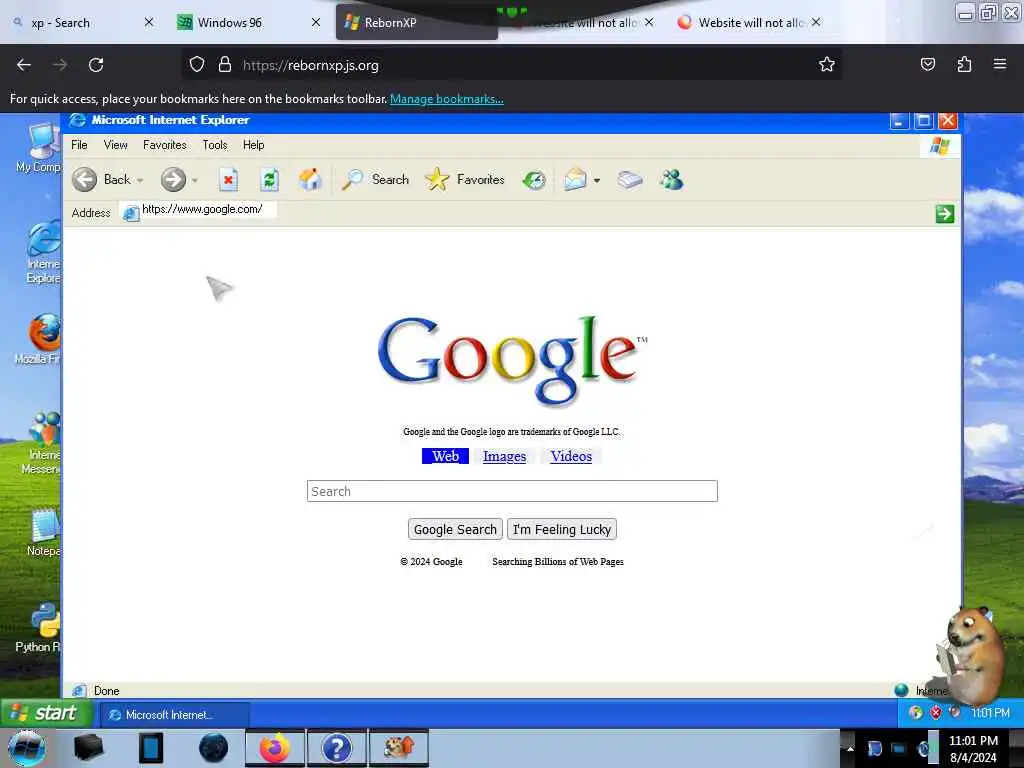Click the 11:01 PM 8/4/2024 clock
The width and height of the screenshot is (1024, 768).
click(x=973, y=749)
